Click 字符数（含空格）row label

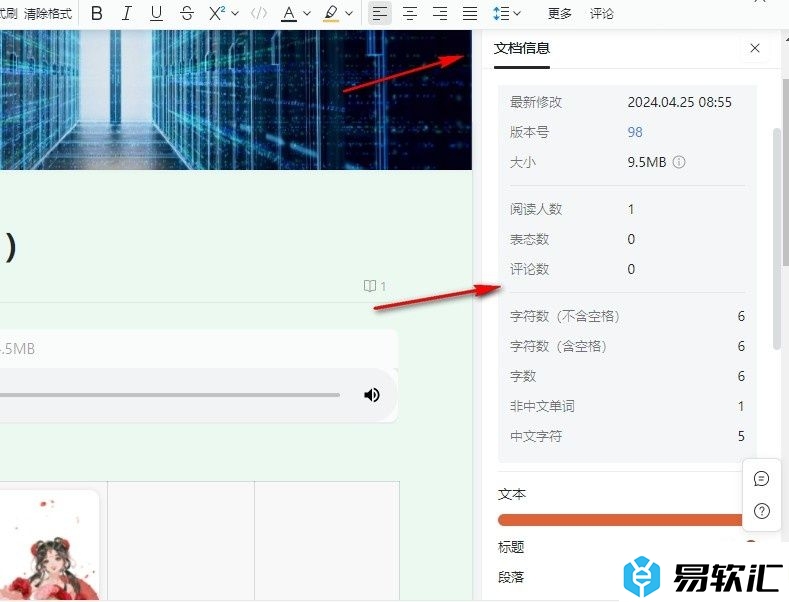559,346
